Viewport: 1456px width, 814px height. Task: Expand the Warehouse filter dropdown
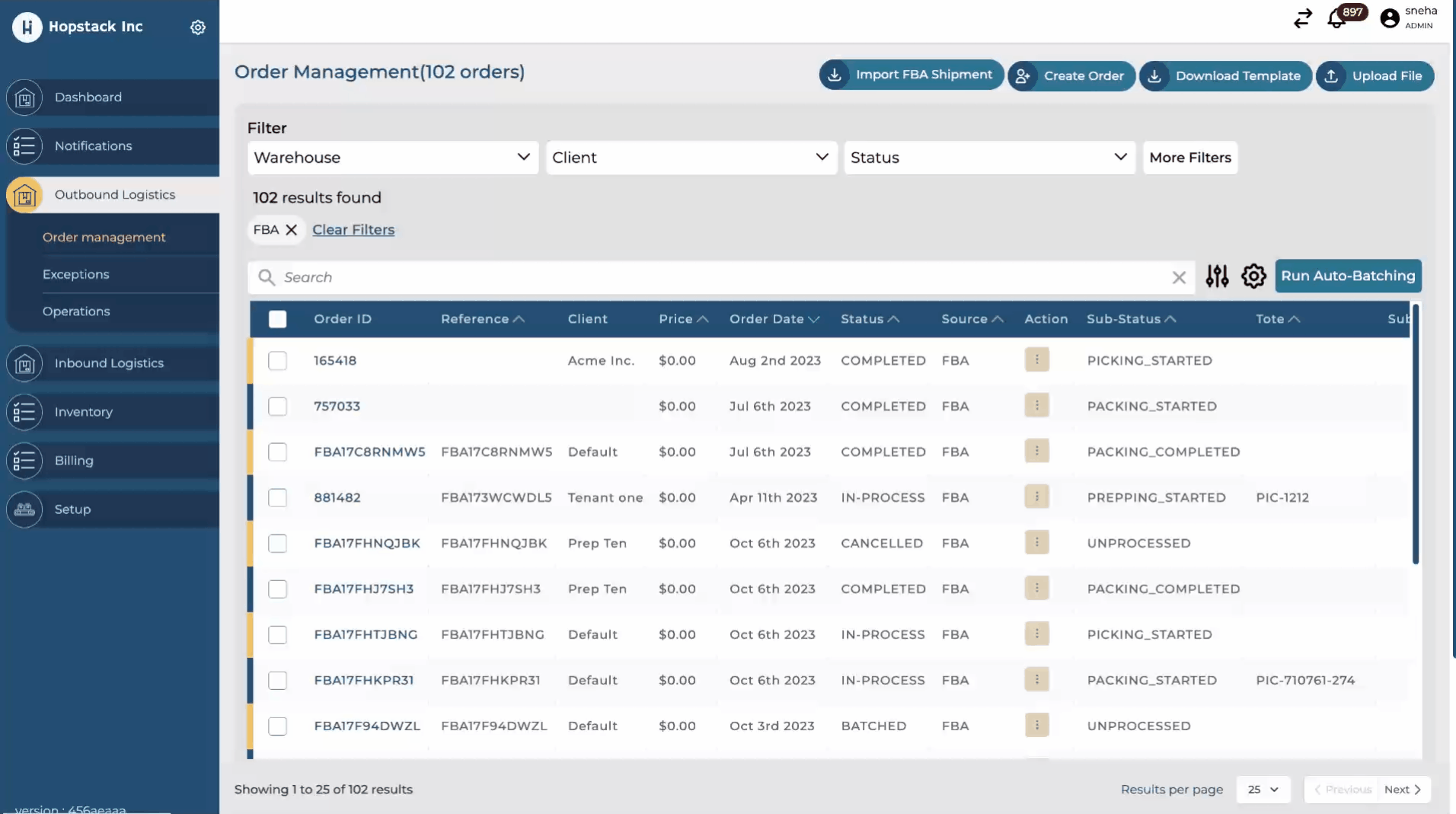(x=393, y=158)
